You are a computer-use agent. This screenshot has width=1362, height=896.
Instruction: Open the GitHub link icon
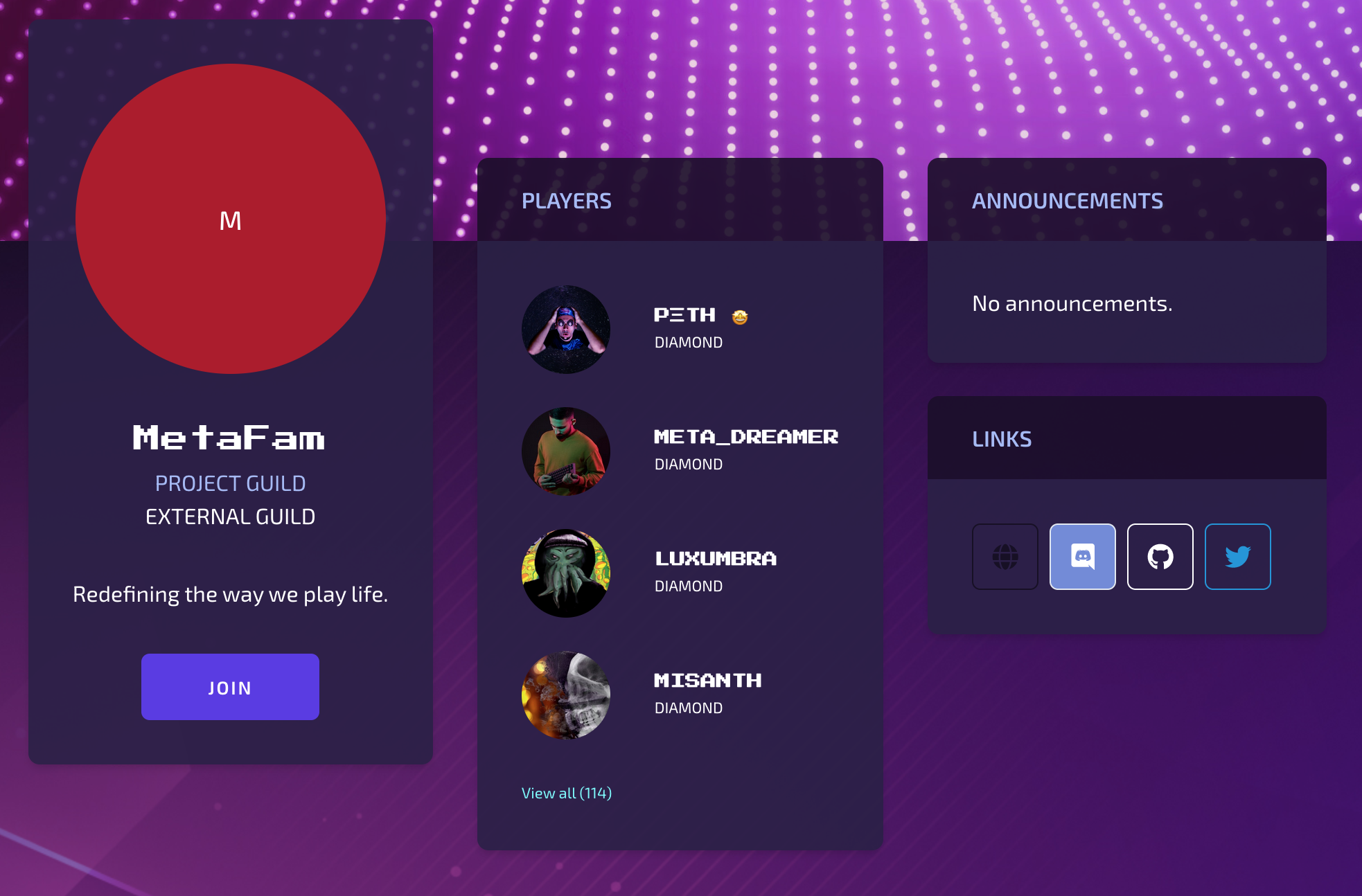1160,557
